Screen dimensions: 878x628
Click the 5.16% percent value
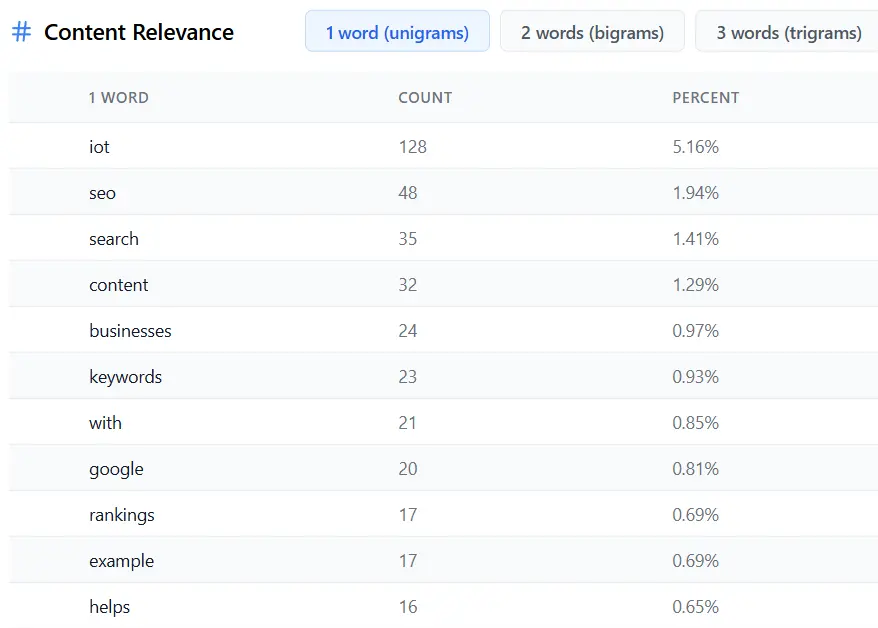[x=695, y=147]
